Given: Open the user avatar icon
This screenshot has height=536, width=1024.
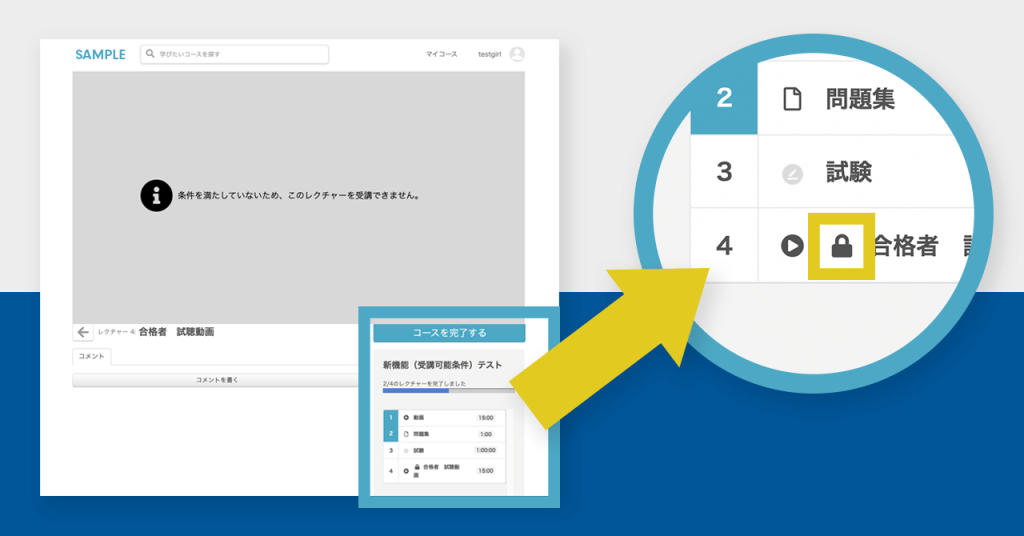Looking at the screenshot, I should (517, 54).
